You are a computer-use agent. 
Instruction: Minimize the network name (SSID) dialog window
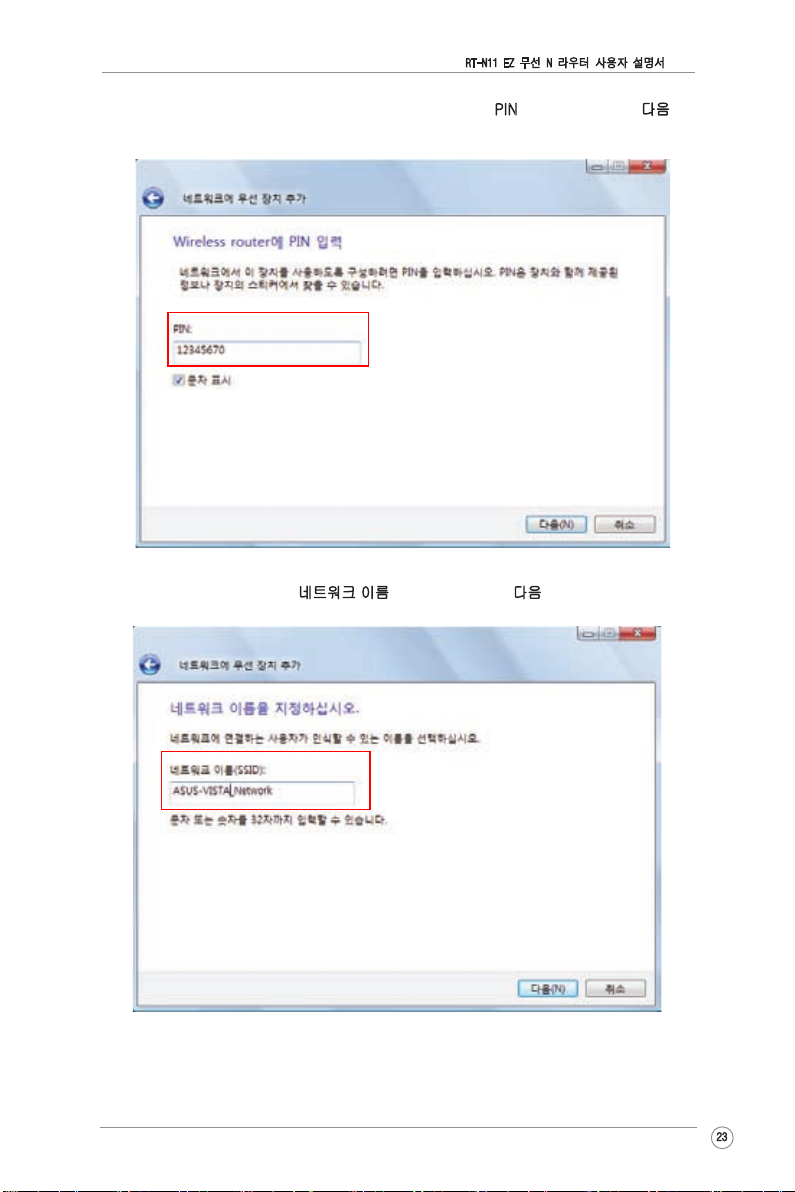point(588,632)
